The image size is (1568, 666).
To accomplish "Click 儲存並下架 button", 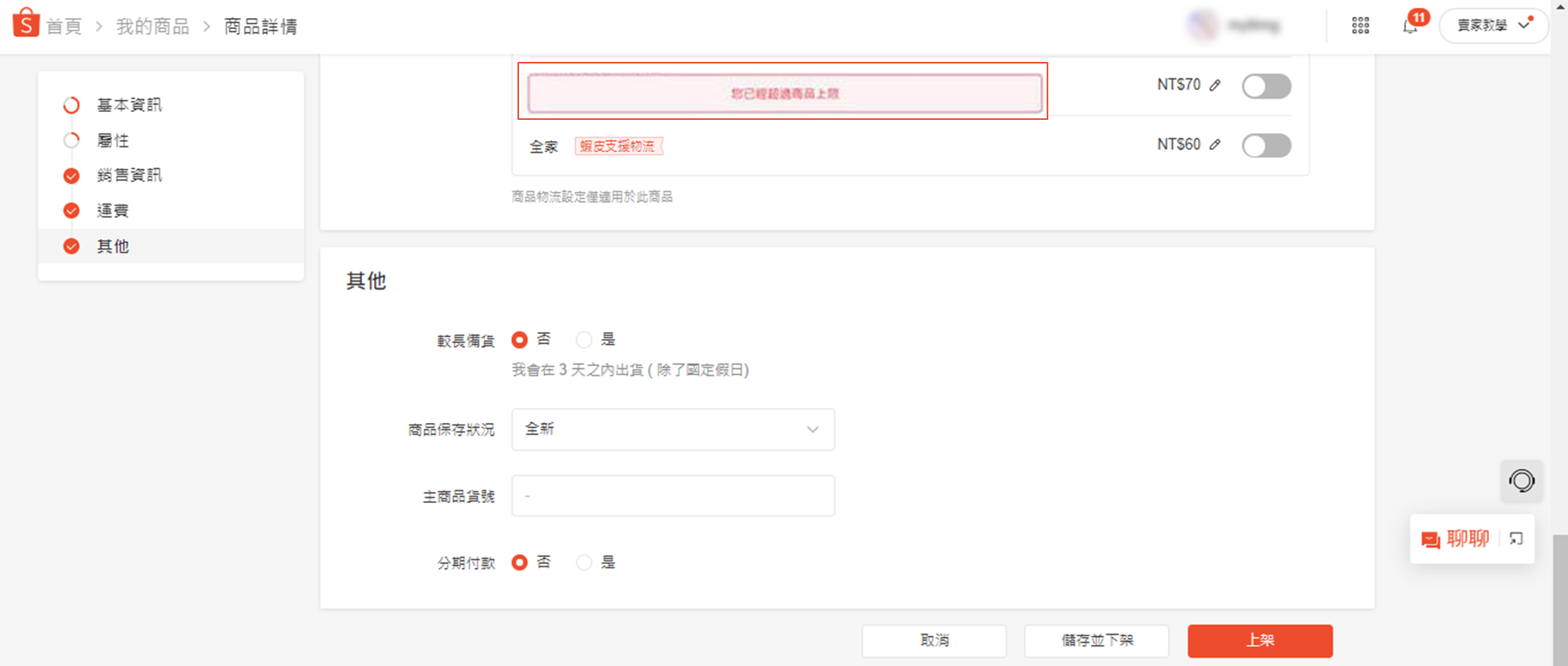I will click(x=1096, y=640).
